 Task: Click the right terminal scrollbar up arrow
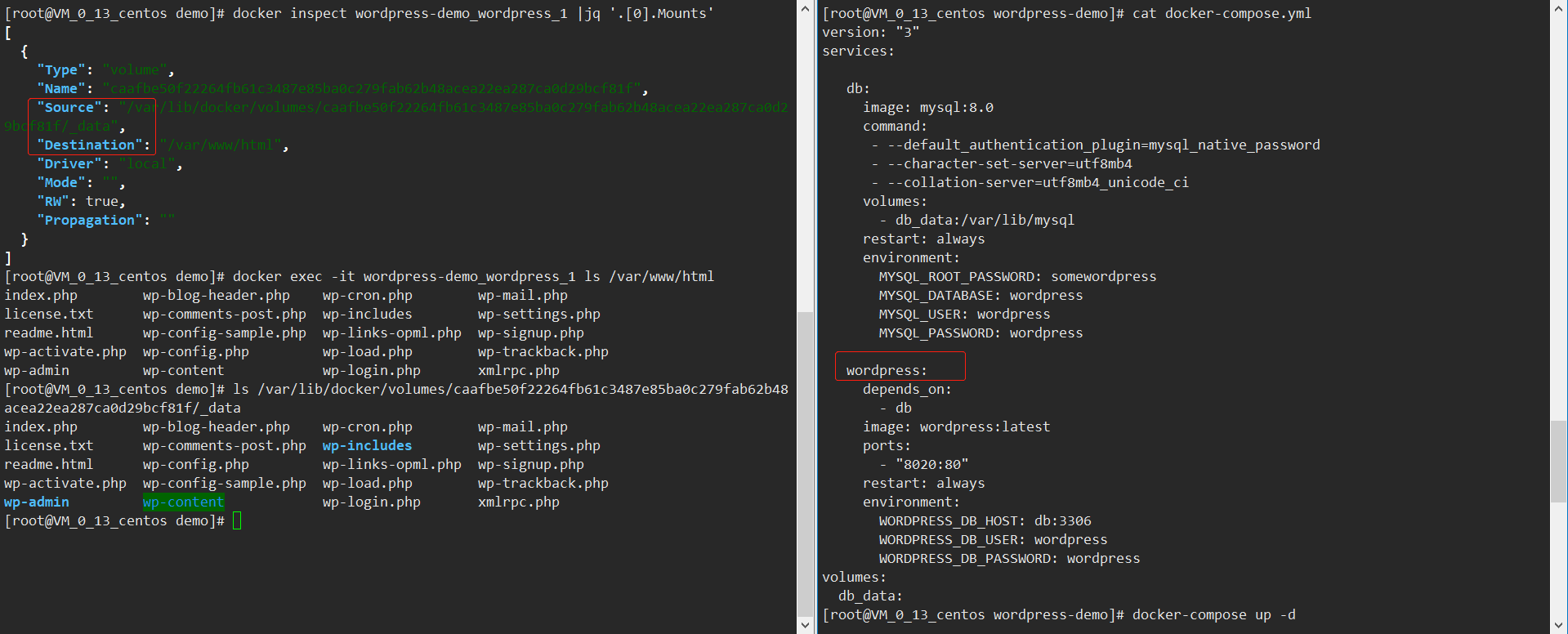click(x=1559, y=8)
